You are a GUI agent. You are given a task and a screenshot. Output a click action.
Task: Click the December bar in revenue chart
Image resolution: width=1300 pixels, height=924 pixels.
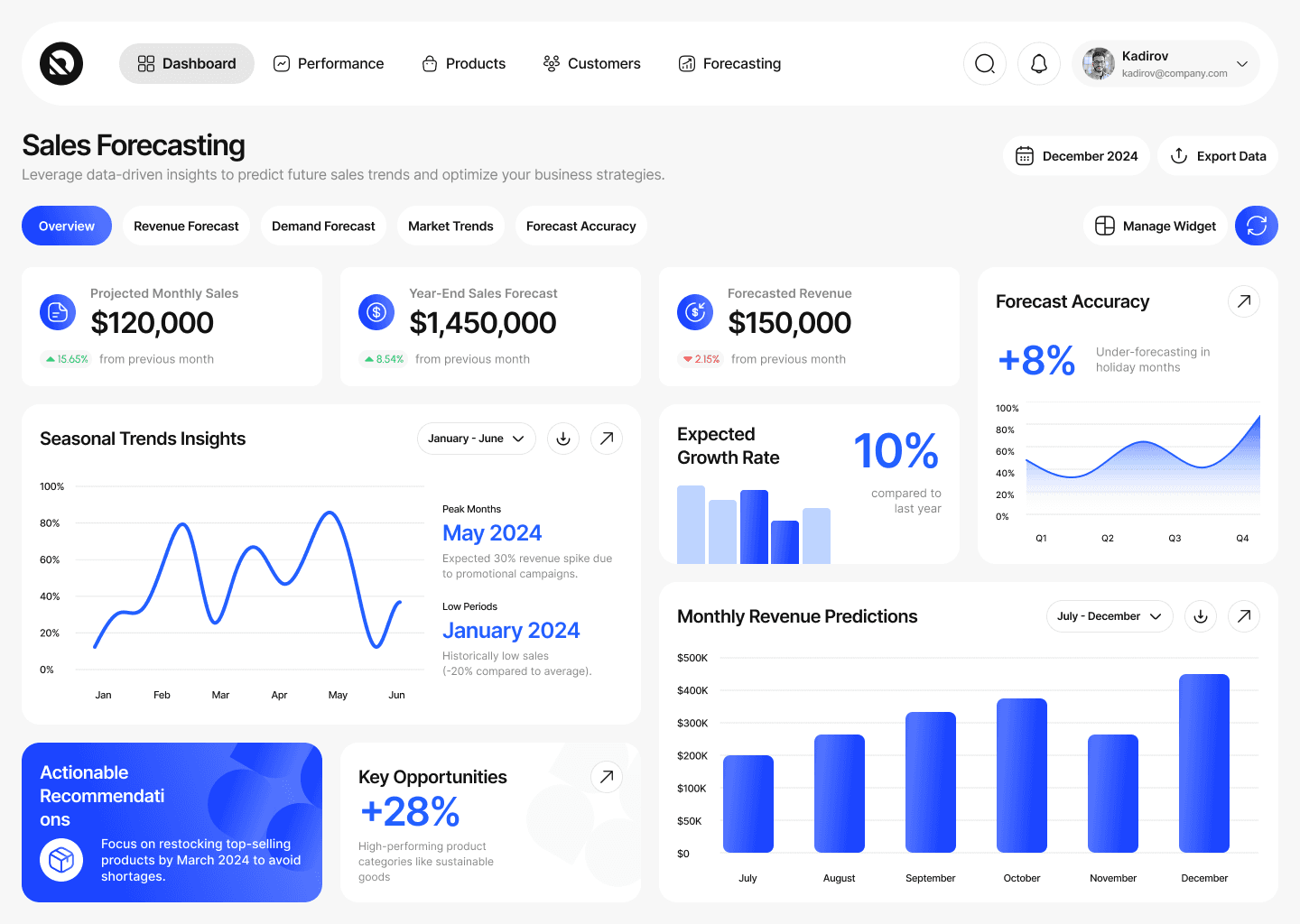click(x=1204, y=763)
